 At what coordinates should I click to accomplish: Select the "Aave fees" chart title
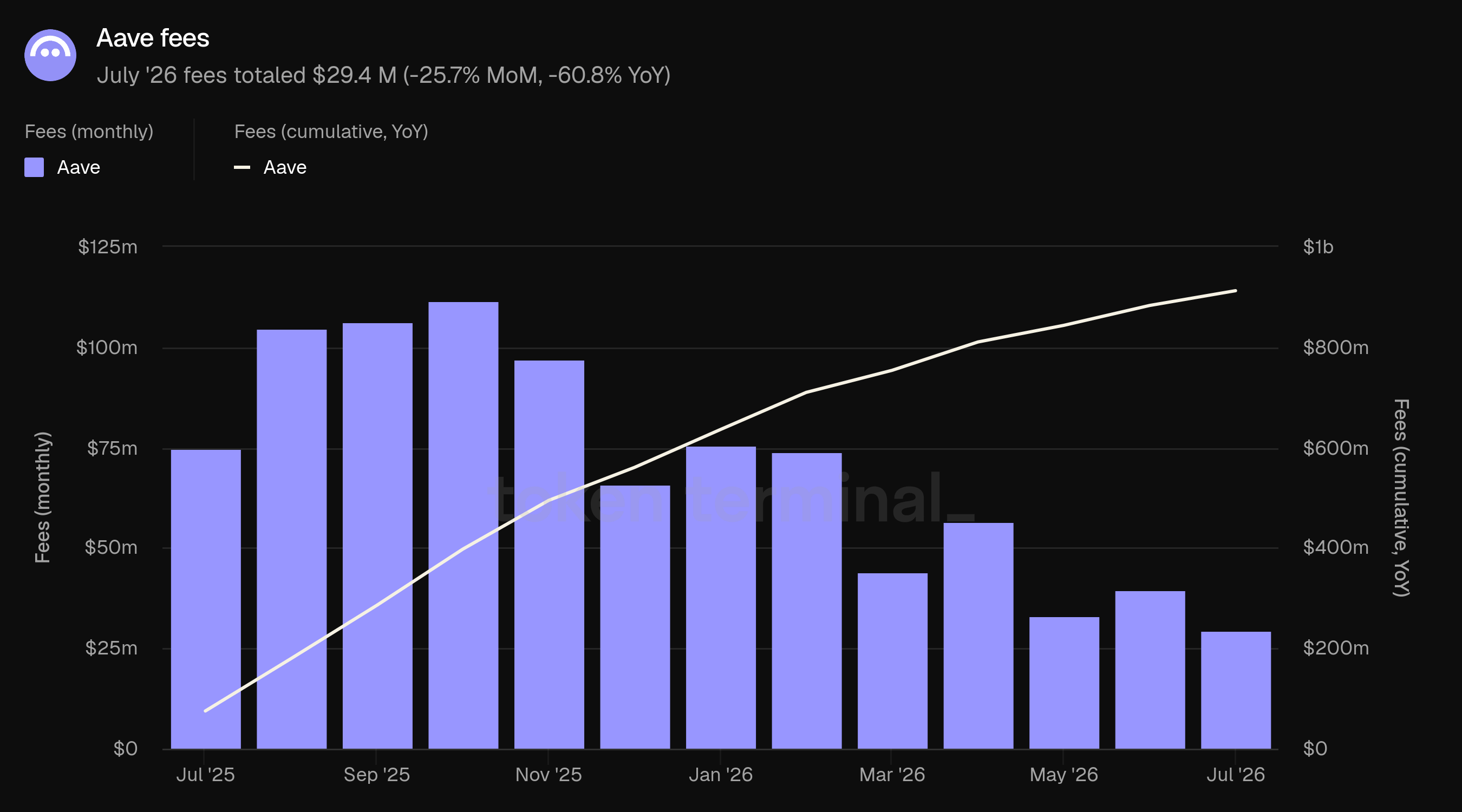tap(153, 38)
